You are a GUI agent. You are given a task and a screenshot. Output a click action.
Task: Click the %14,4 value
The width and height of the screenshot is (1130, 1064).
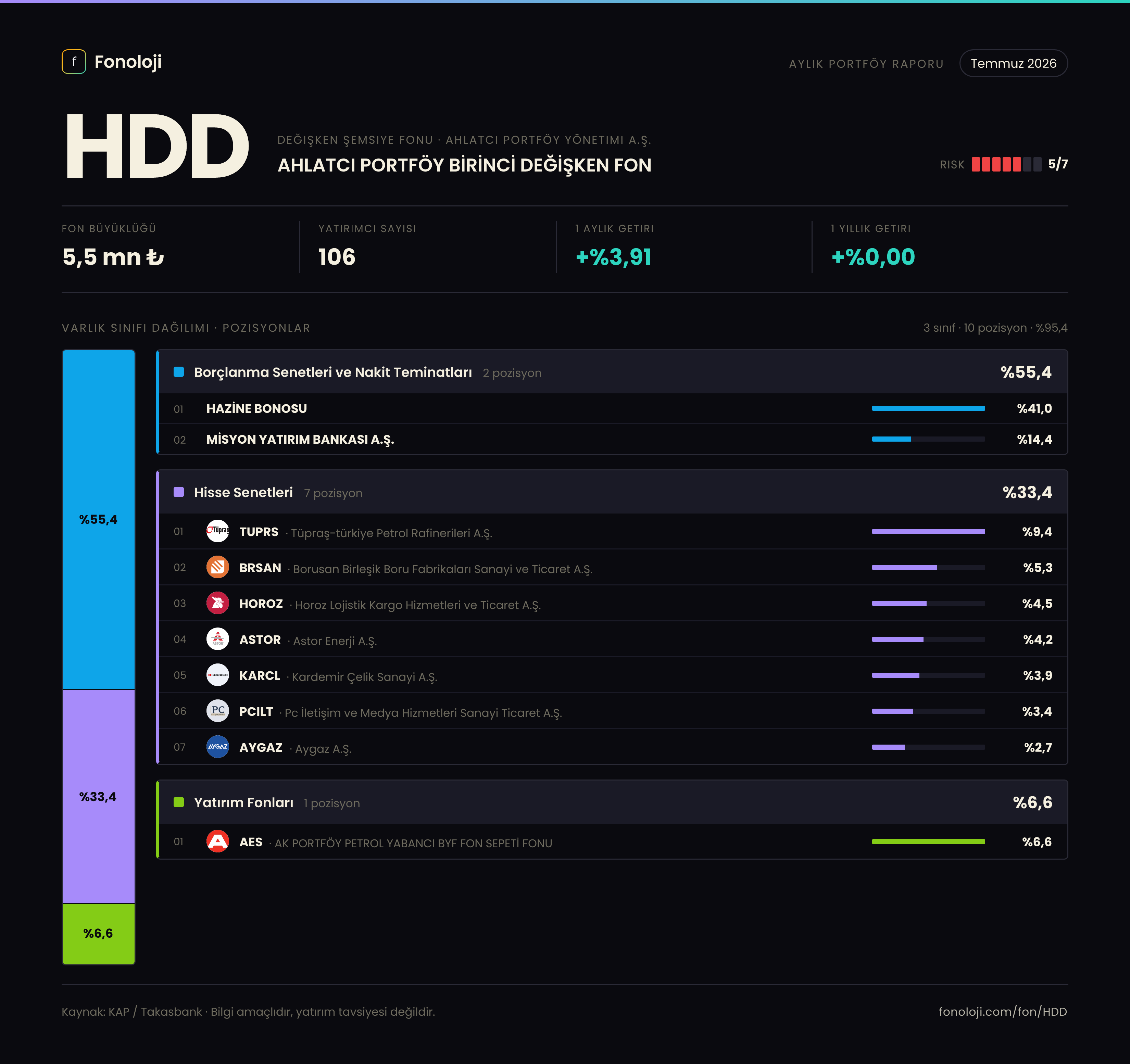pos(1034,439)
